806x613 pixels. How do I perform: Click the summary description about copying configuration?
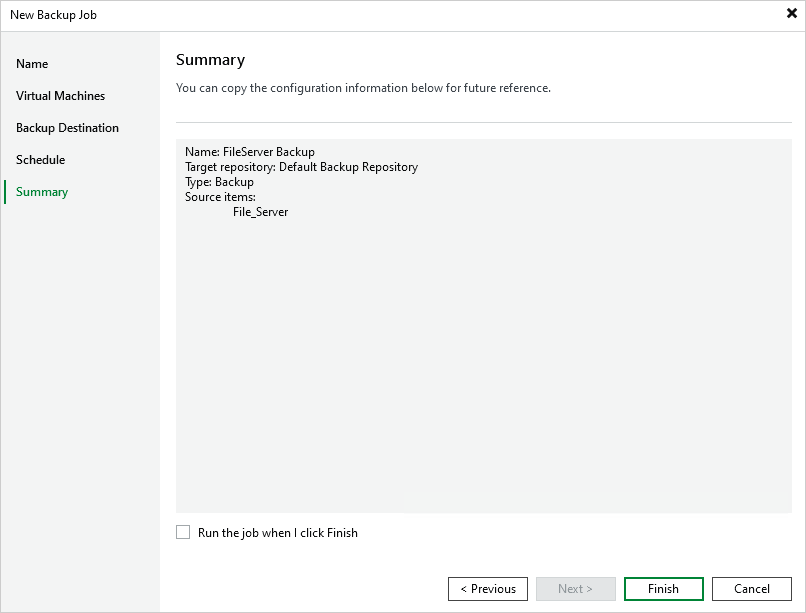coord(362,88)
